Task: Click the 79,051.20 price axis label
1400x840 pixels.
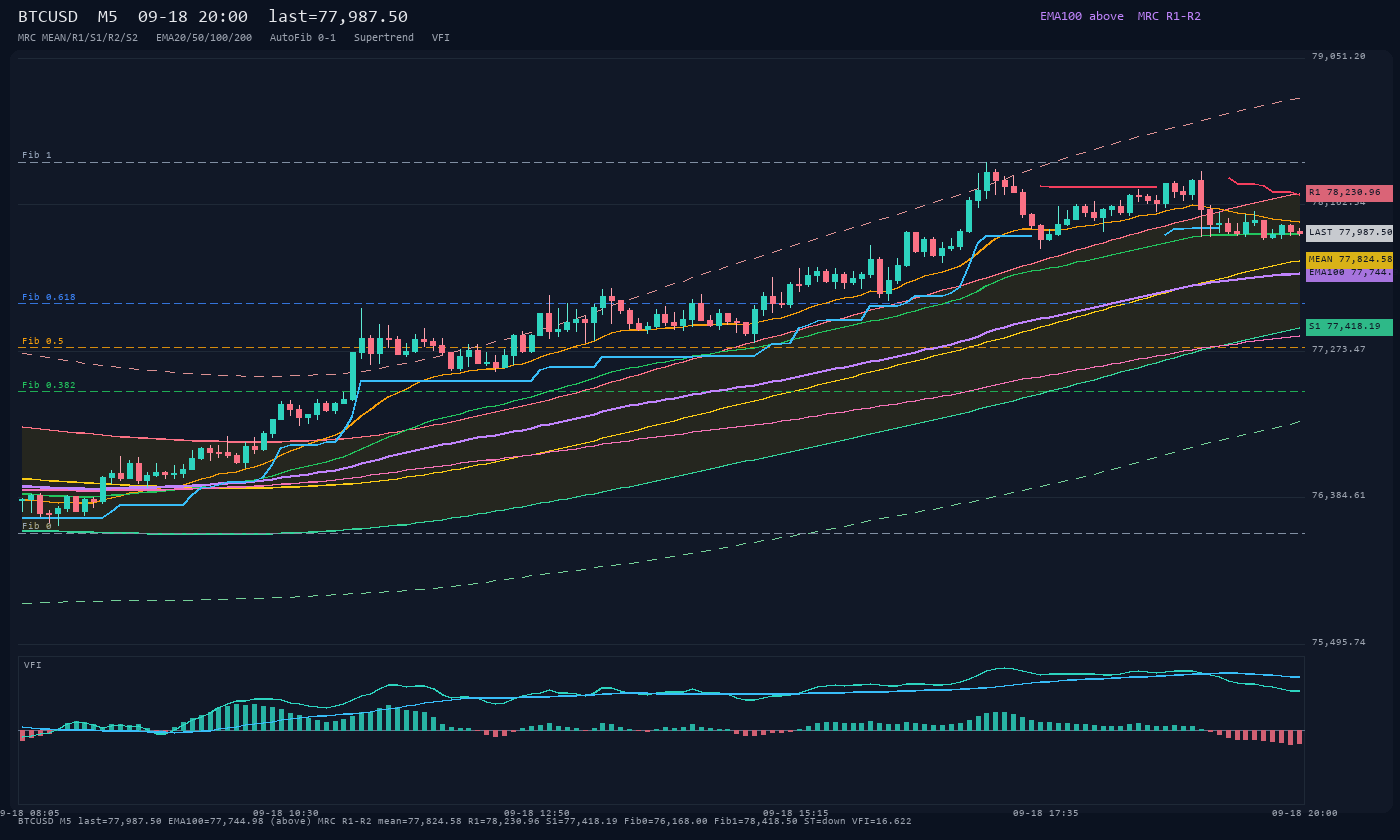Action: point(1339,57)
